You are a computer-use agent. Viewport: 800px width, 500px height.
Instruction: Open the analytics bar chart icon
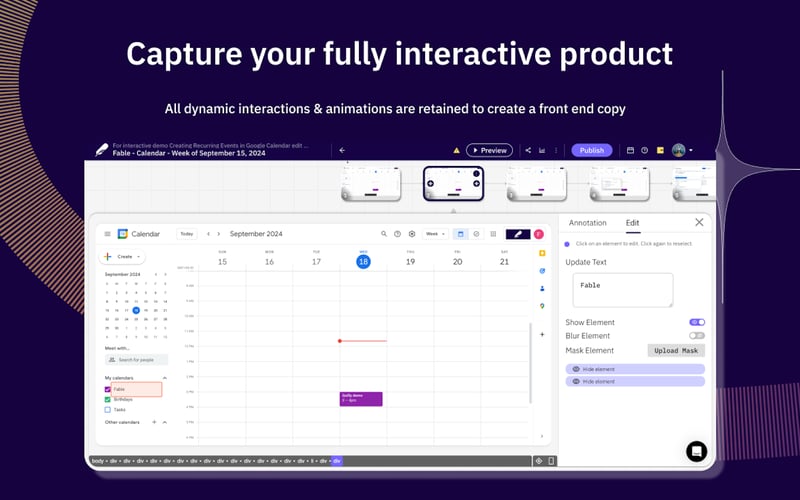pos(542,151)
